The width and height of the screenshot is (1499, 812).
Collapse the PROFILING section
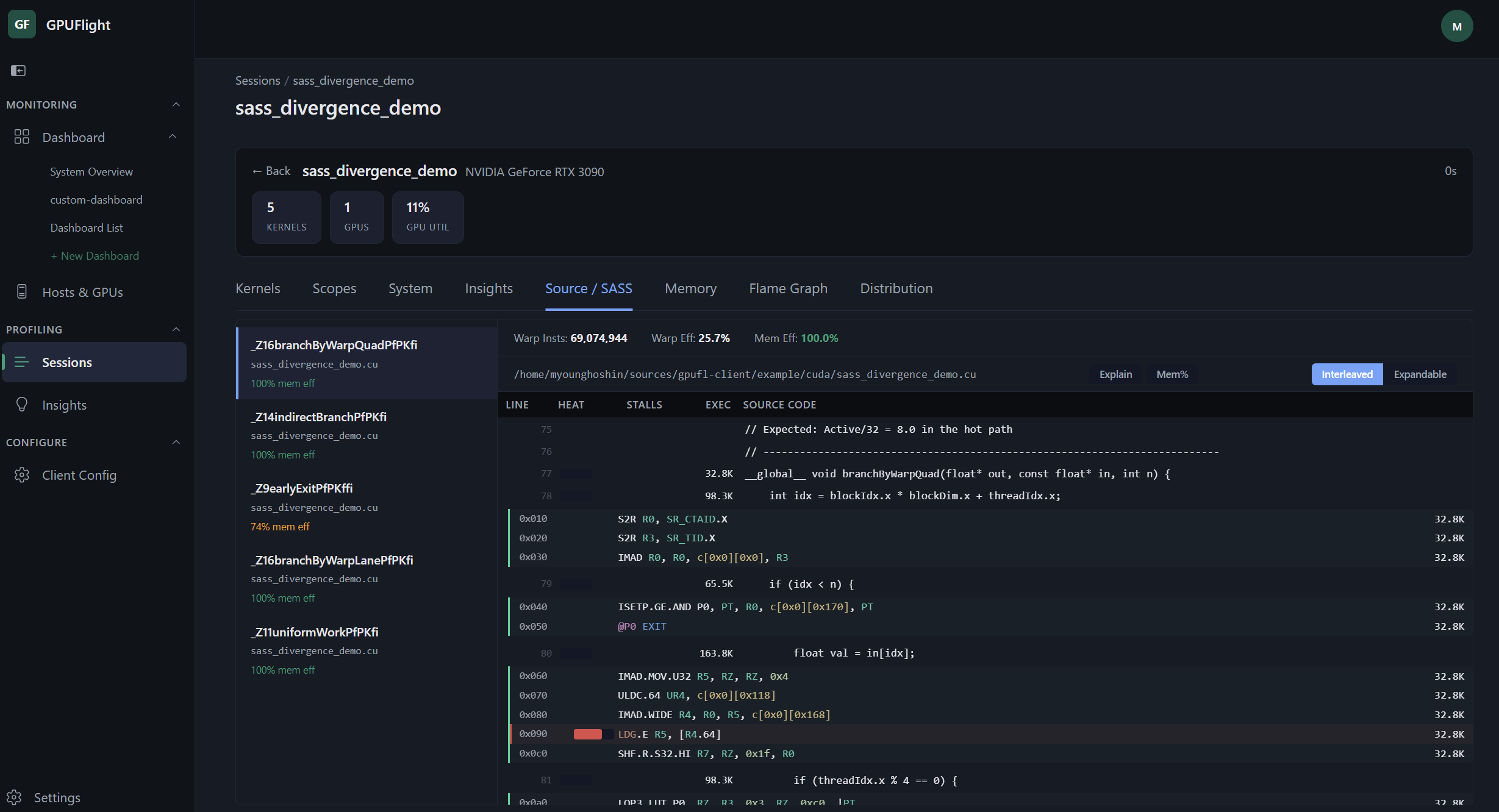(176, 330)
